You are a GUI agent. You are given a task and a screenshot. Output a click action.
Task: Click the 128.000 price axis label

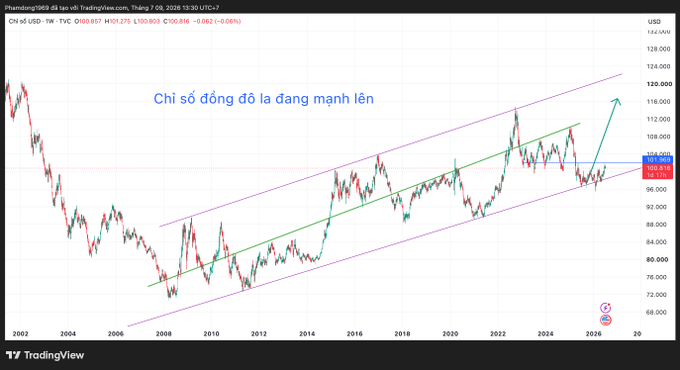point(658,49)
